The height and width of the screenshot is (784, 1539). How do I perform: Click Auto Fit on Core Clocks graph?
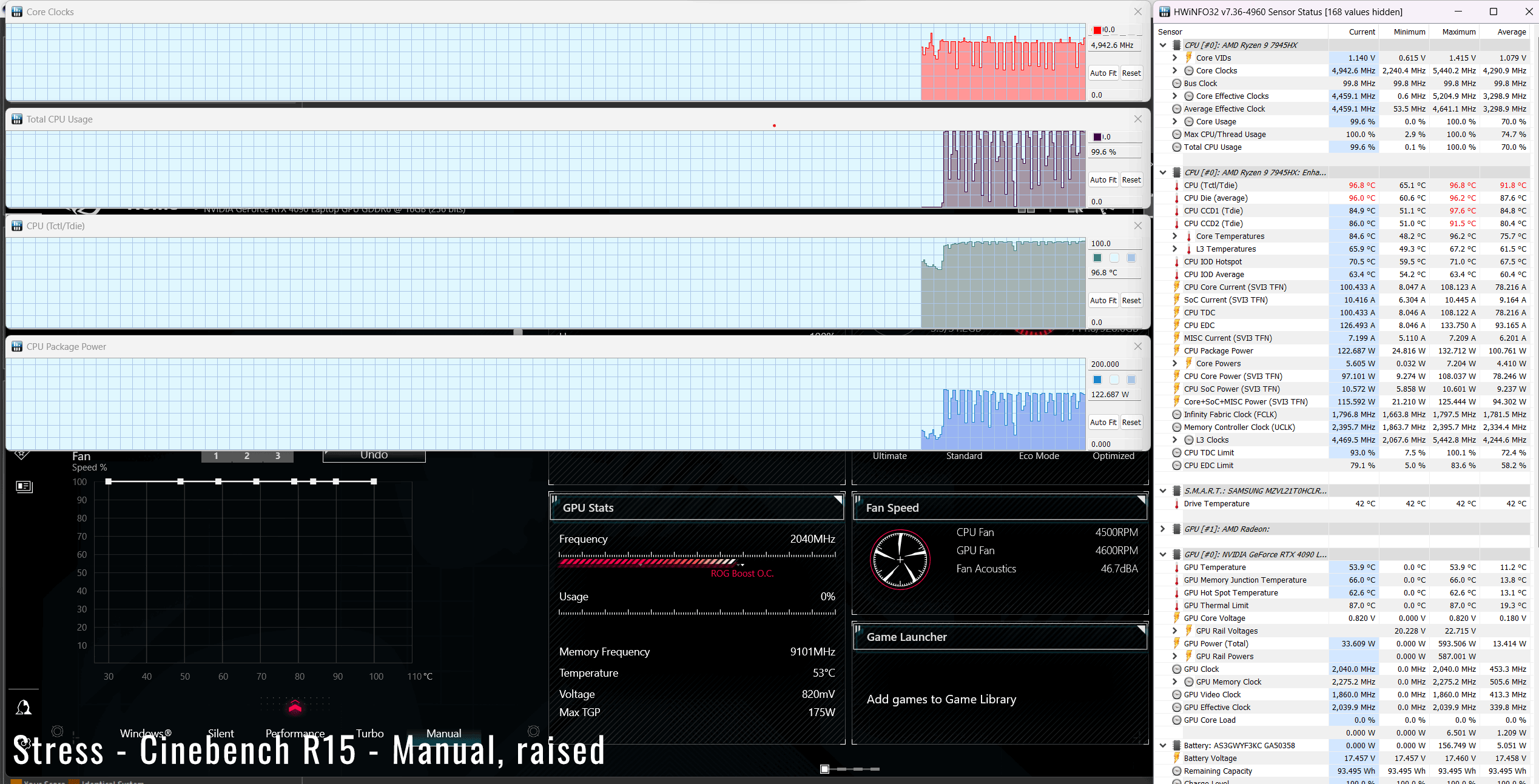click(1102, 73)
